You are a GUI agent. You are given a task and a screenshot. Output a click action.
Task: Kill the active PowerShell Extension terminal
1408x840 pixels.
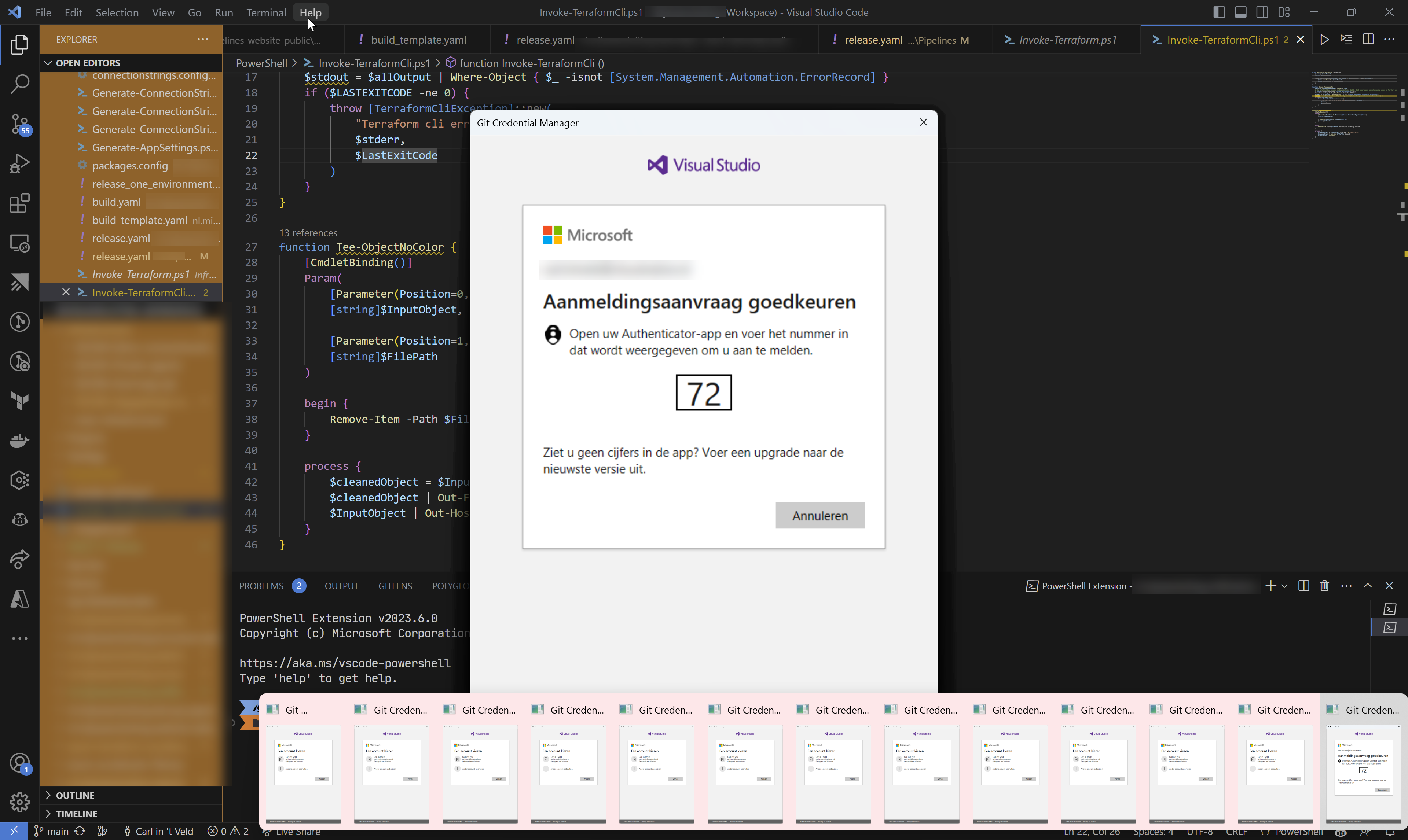[x=1324, y=586]
